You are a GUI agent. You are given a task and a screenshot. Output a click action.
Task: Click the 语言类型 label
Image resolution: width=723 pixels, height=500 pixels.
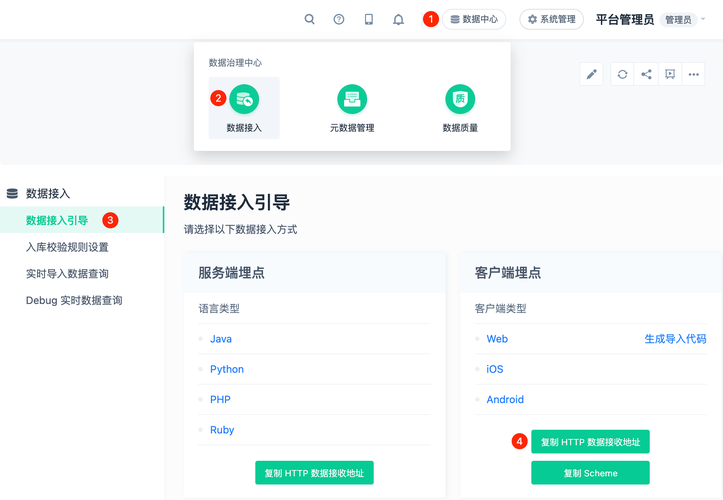(x=219, y=309)
